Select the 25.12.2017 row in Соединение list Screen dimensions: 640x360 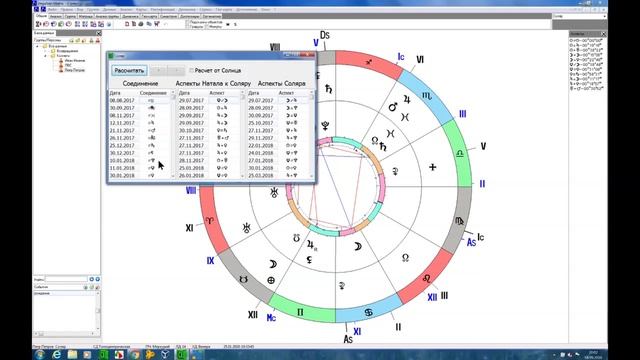point(140,145)
